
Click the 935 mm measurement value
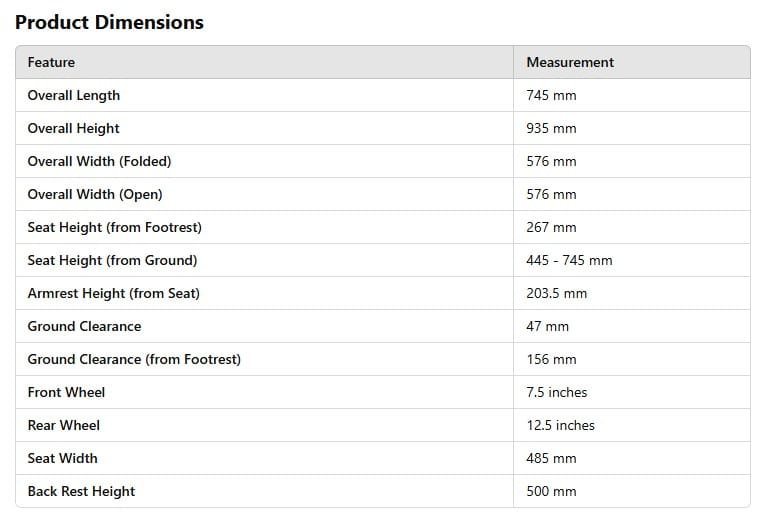[x=551, y=128]
